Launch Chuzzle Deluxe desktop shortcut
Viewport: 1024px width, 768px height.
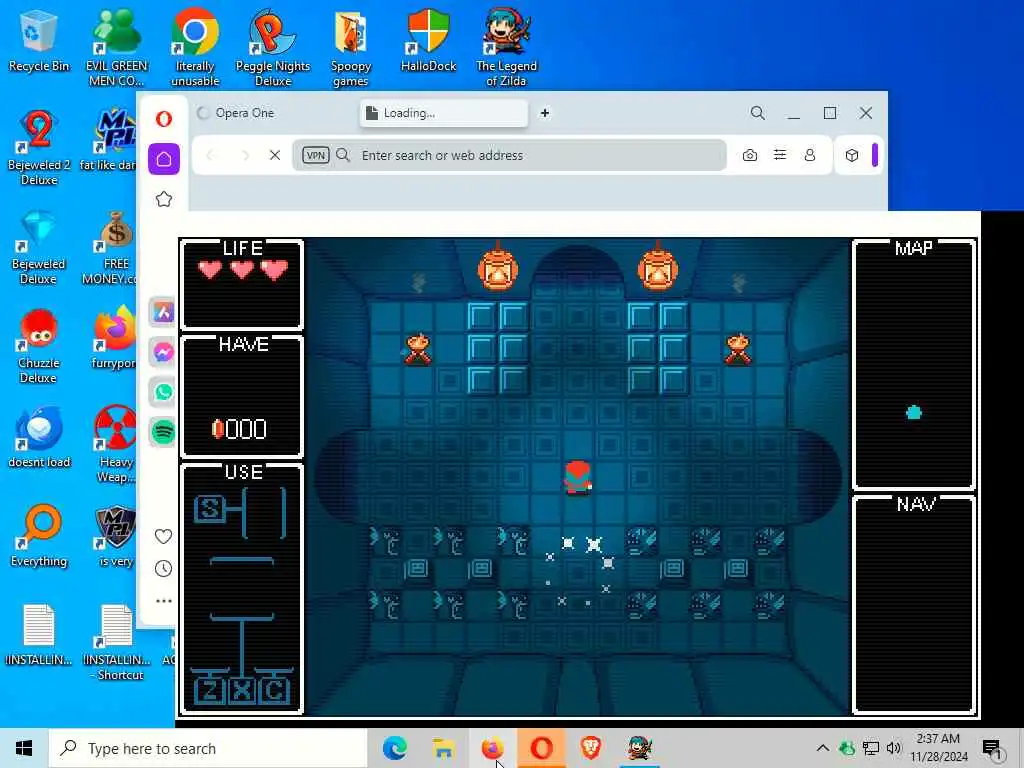[39, 346]
